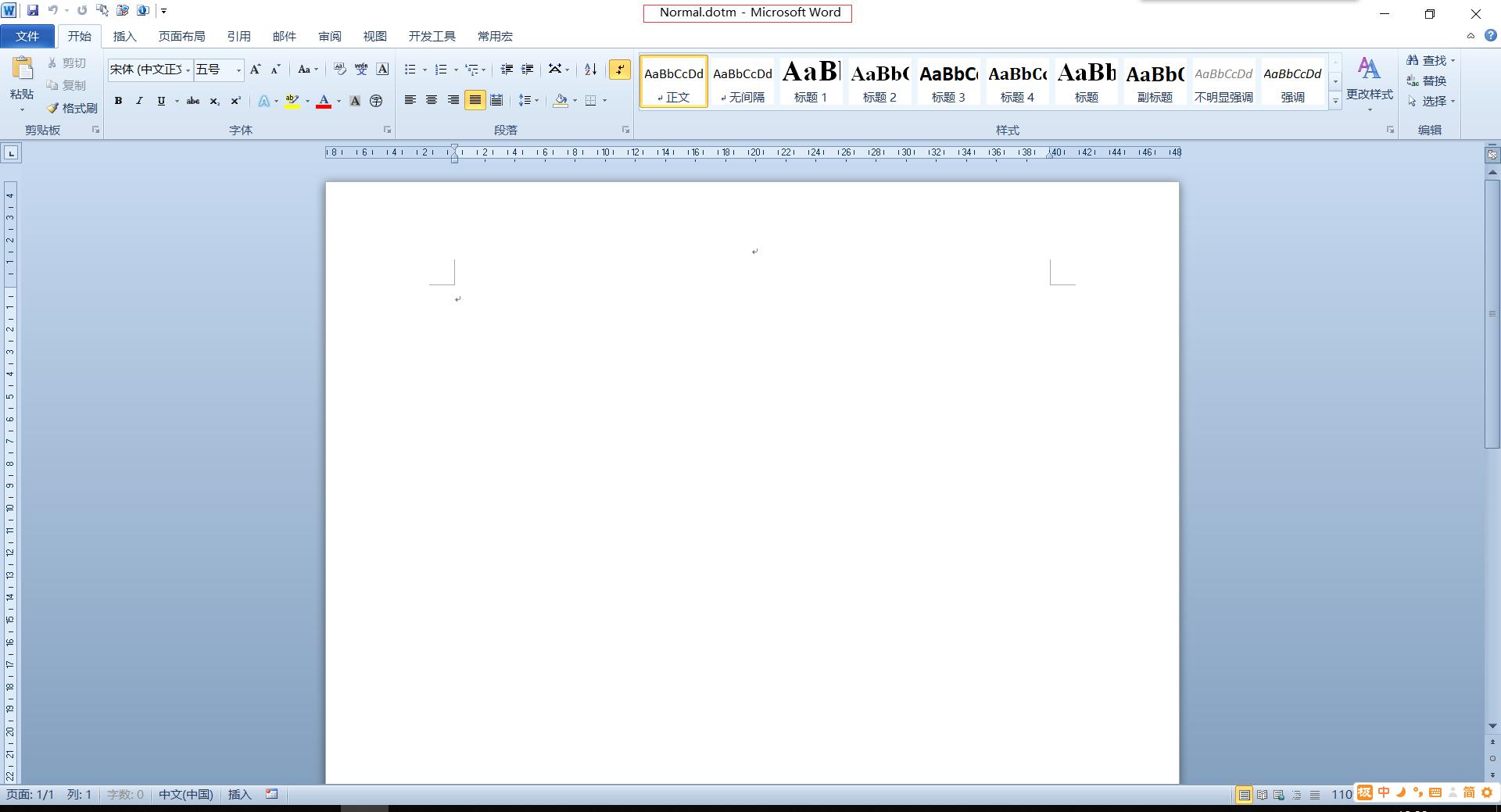Toggle Italic formatting

pyautogui.click(x=139, y=101)
